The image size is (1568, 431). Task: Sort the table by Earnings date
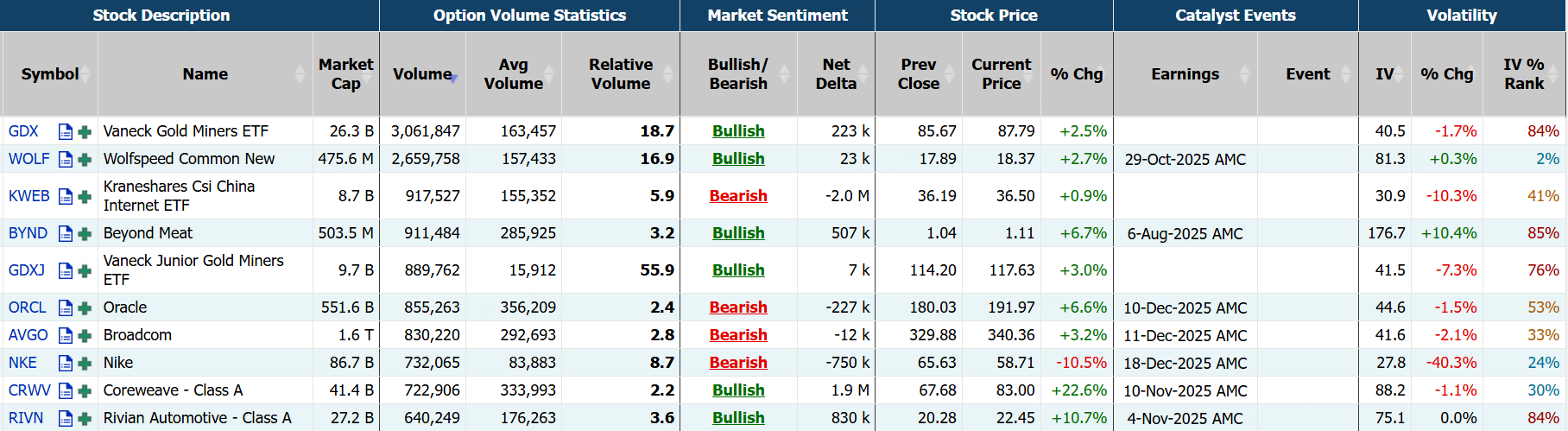click(1185, 74)
